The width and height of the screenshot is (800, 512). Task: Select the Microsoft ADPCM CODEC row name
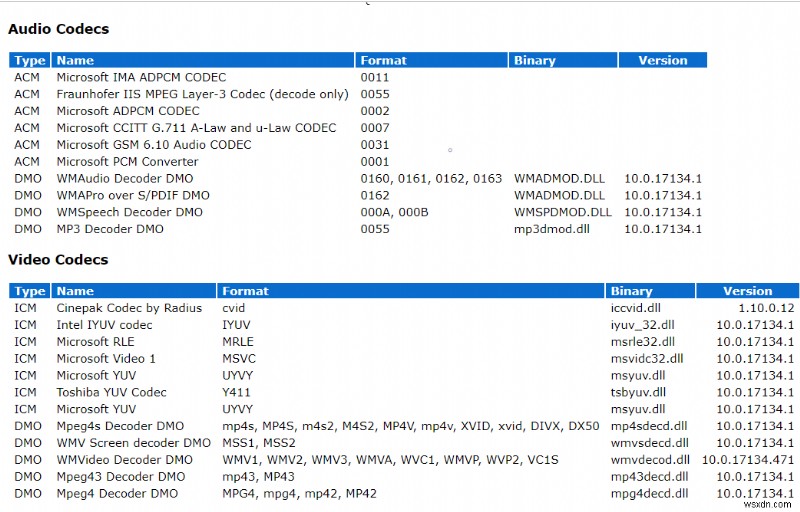click(x=128, y=111)
